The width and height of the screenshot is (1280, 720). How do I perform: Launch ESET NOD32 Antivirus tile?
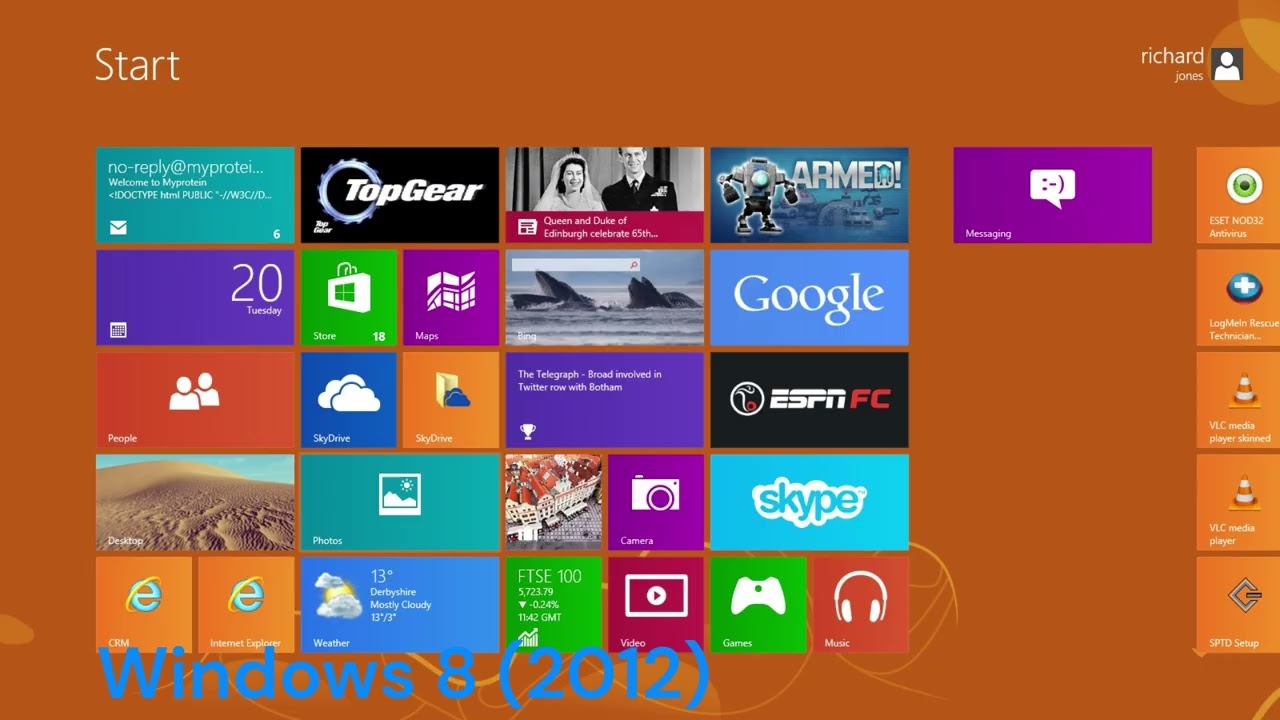click(1238, 195)
